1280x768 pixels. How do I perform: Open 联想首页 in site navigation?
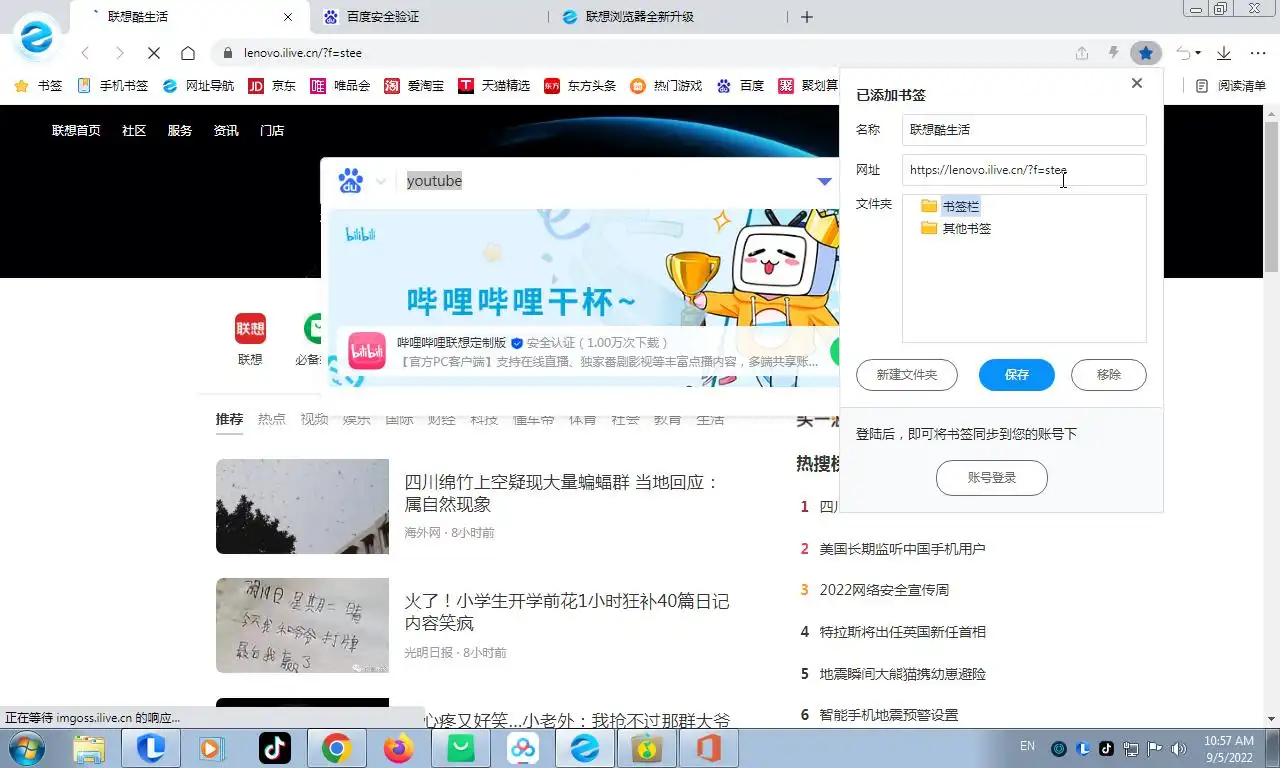point(76,130)
